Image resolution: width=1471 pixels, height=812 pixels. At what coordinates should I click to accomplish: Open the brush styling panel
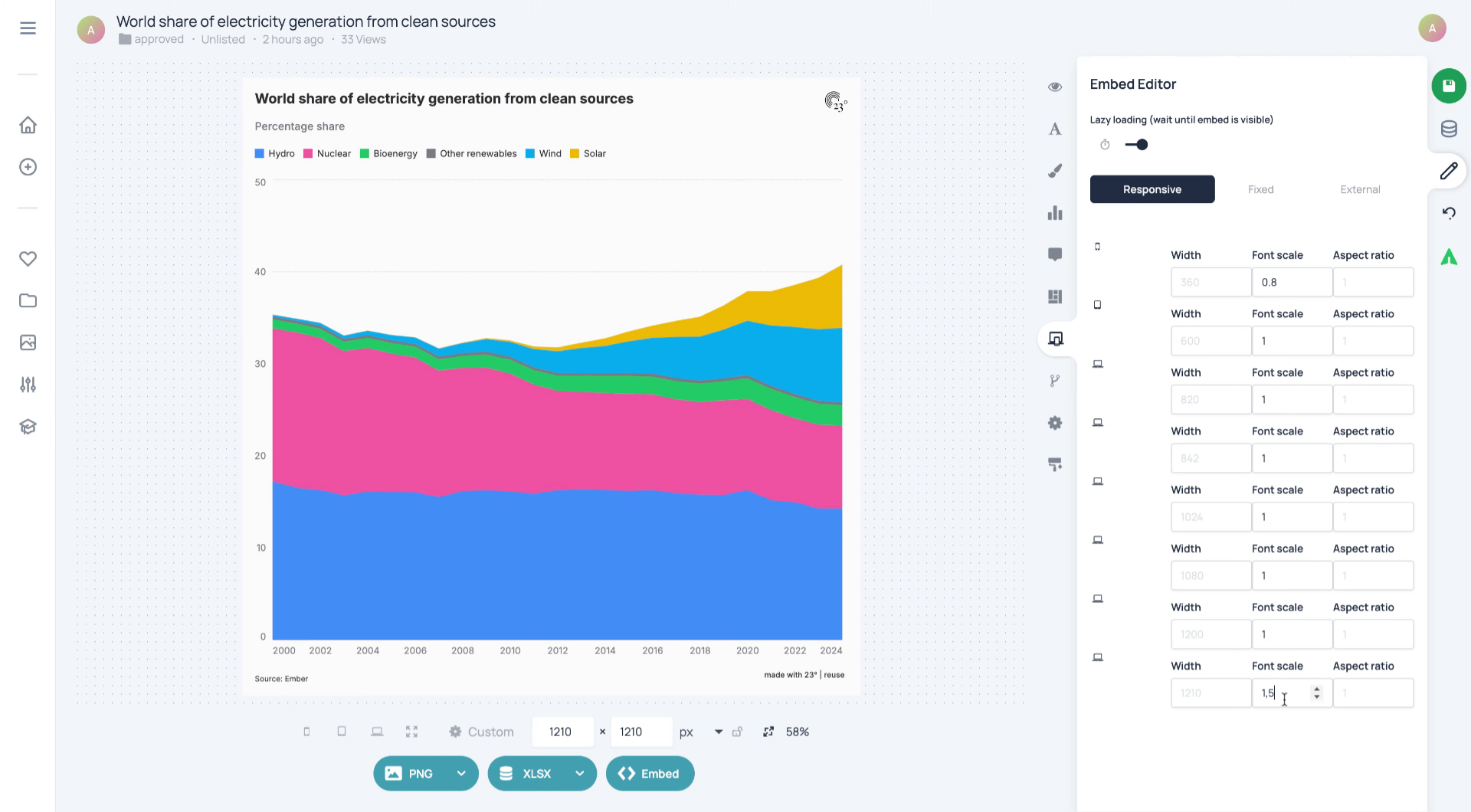[x=1055, y=171]
